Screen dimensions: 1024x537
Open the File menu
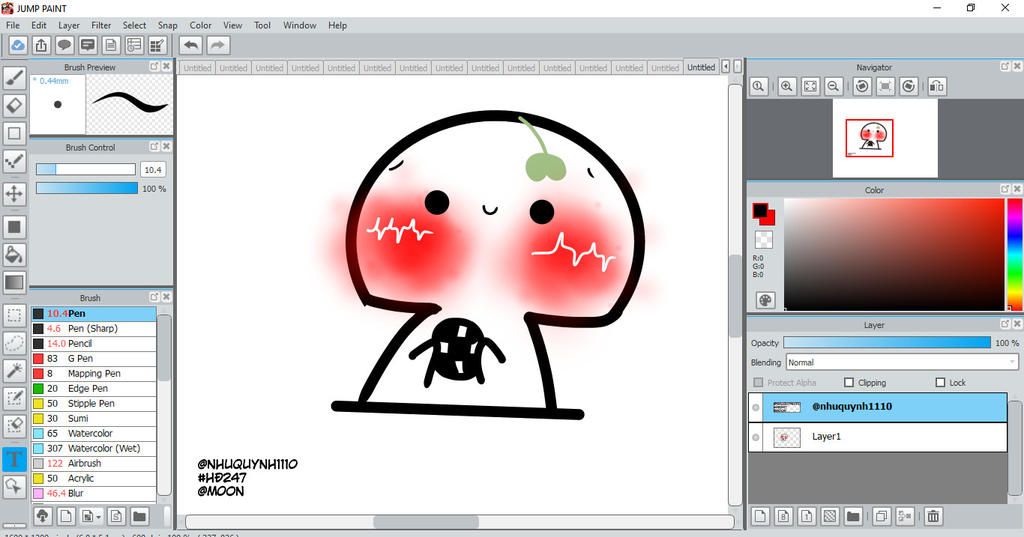point(13,25)
